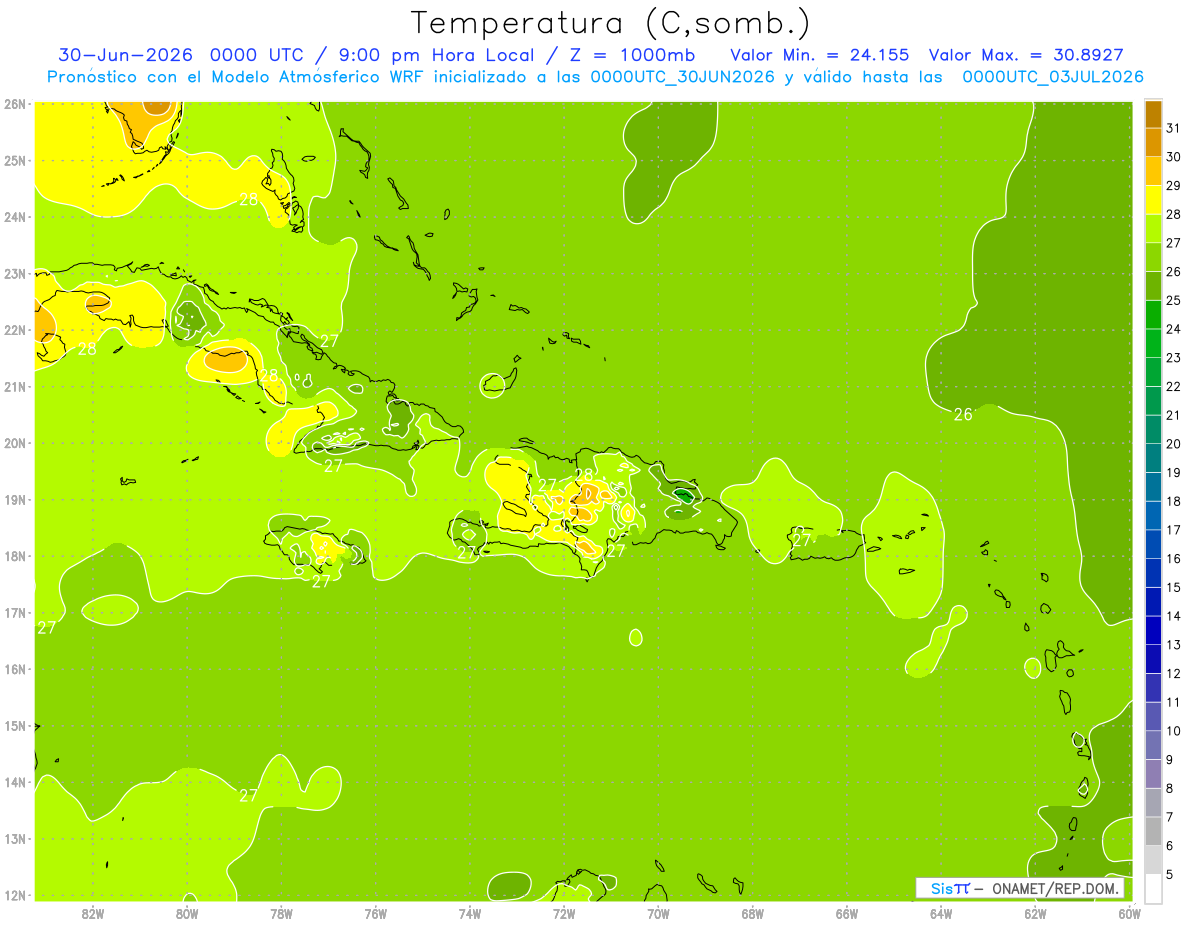Image resolution: width=1200 pixels, height=927 pixels.
Task: Select the white swatch below the 5 label
Action: click(1153, 888)
